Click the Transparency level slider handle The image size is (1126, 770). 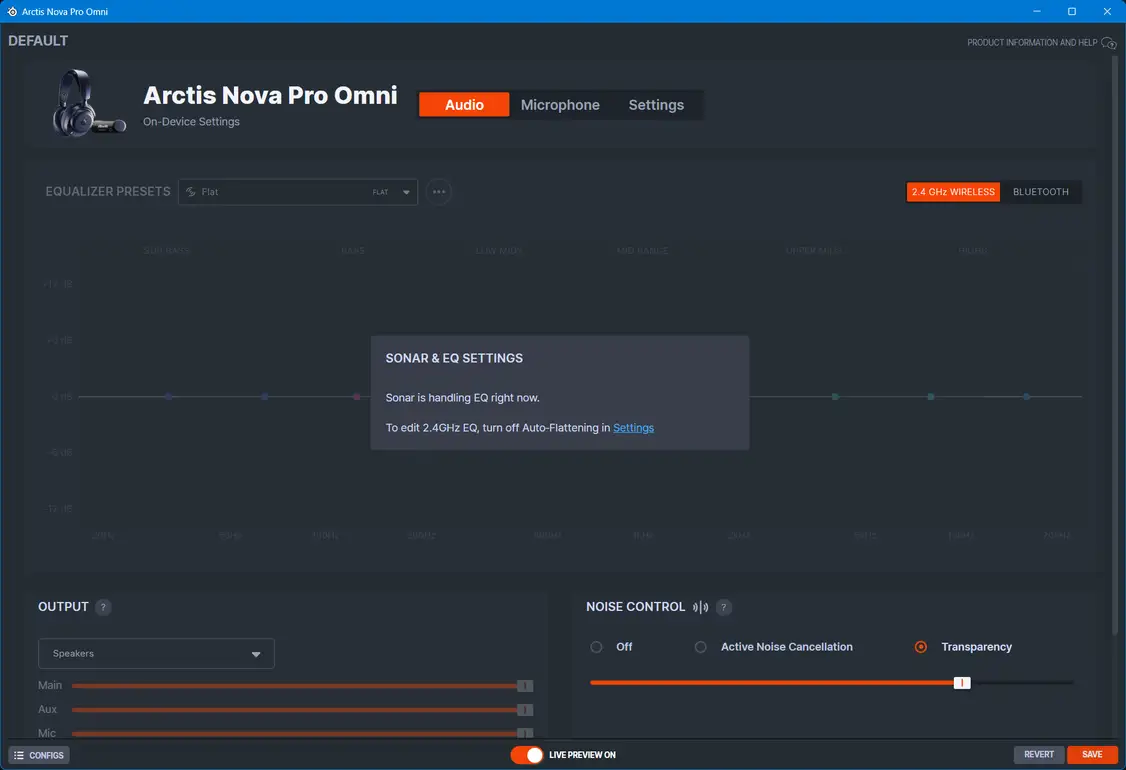[962, 683]
